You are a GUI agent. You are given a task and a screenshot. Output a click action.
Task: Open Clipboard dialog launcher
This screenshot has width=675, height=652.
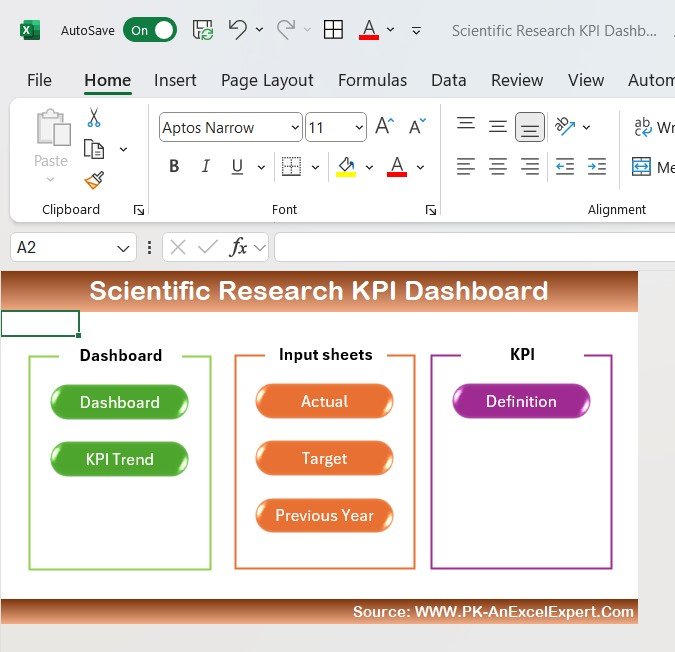pos(139,210)
